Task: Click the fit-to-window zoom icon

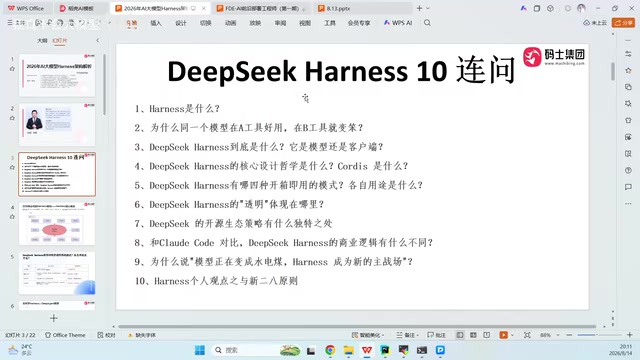Action: (527, 335)
